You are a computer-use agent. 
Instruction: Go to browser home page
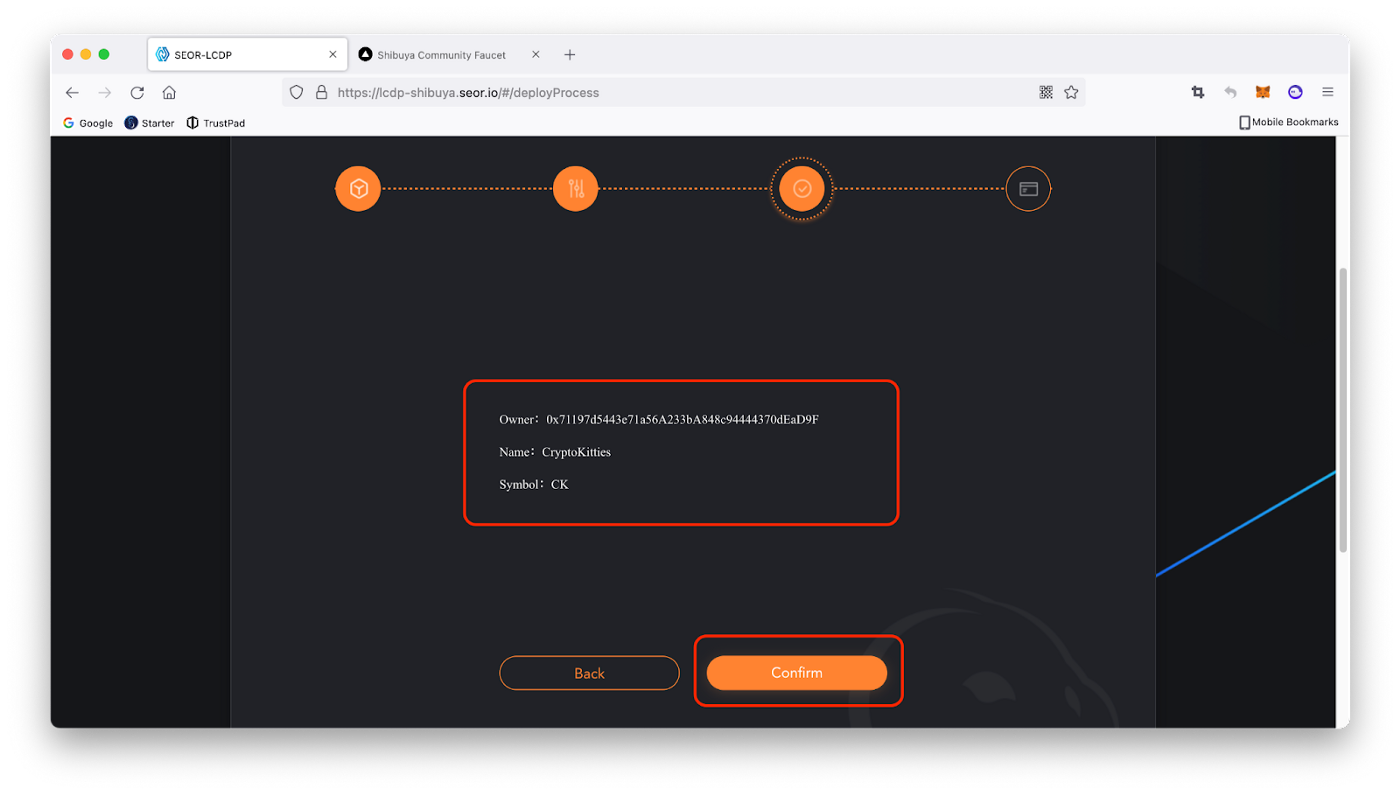[x=169, y=92]
